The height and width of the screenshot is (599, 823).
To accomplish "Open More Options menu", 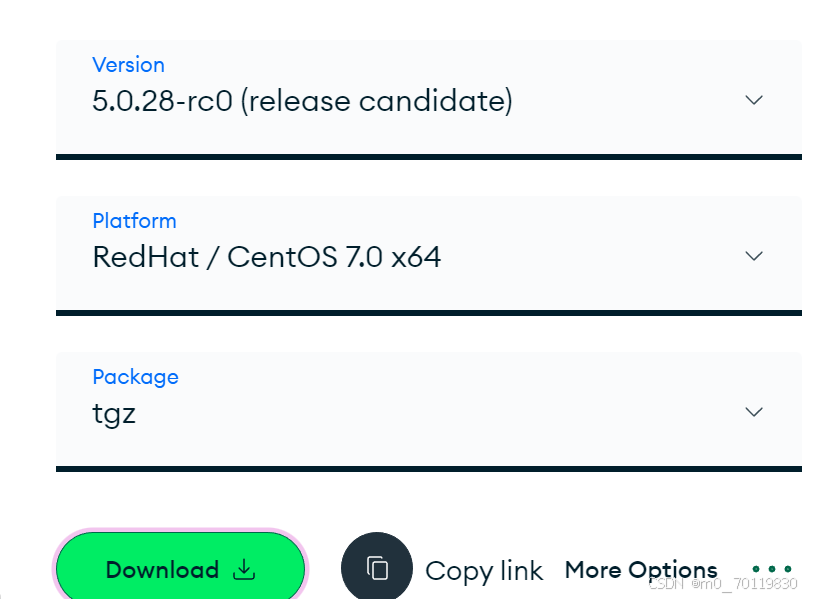I will coord(641,570).
